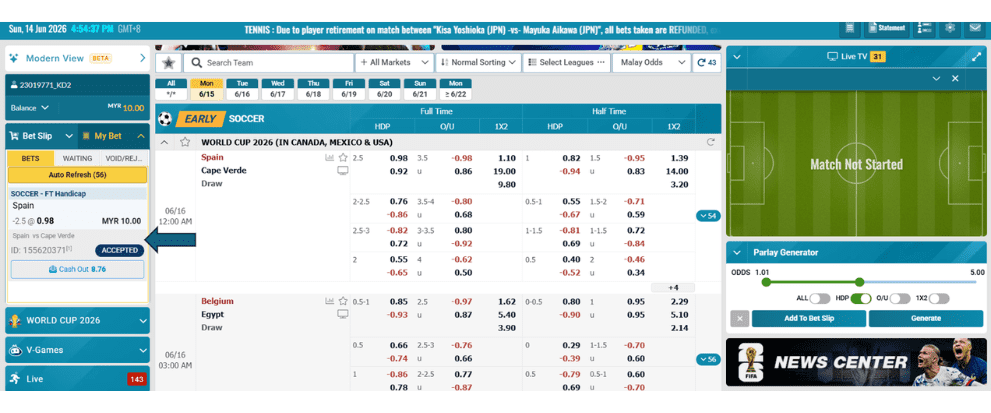Viewport: 991px width, 413px height.
Task: Collapse the World Cup 2026 league group
Action: tap(166, 142)
